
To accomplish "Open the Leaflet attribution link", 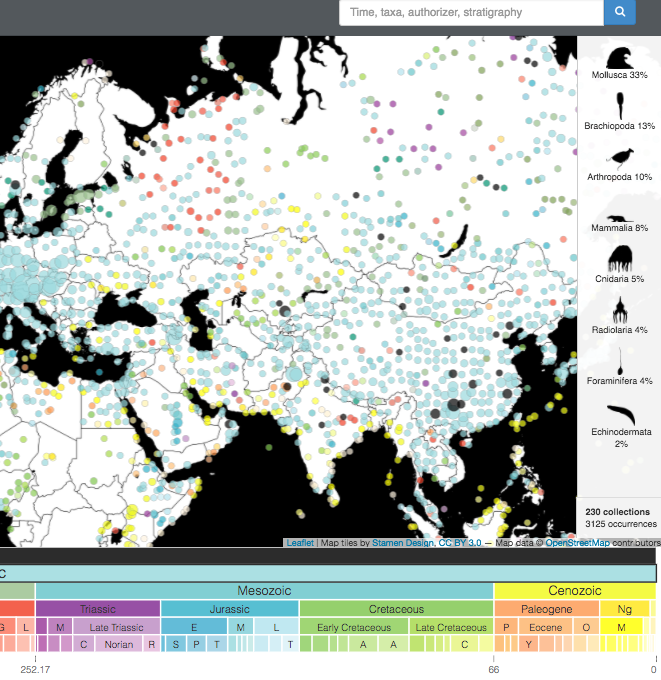I will coord(300,543).
